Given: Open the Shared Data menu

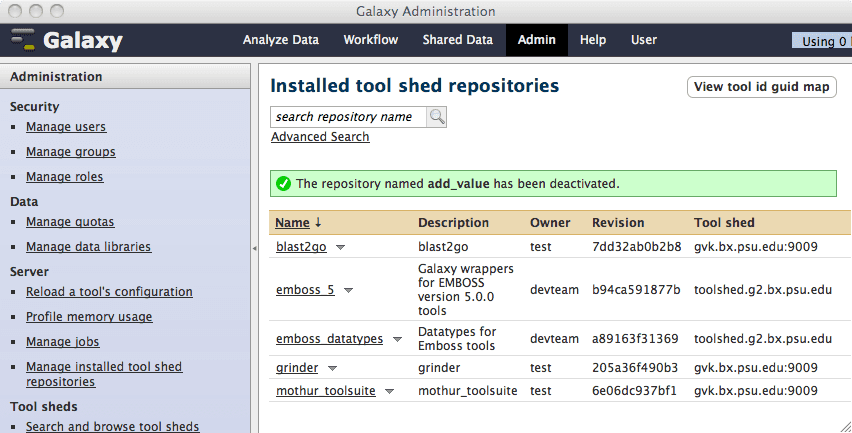Looking at the screenshot, I should 457,40.
